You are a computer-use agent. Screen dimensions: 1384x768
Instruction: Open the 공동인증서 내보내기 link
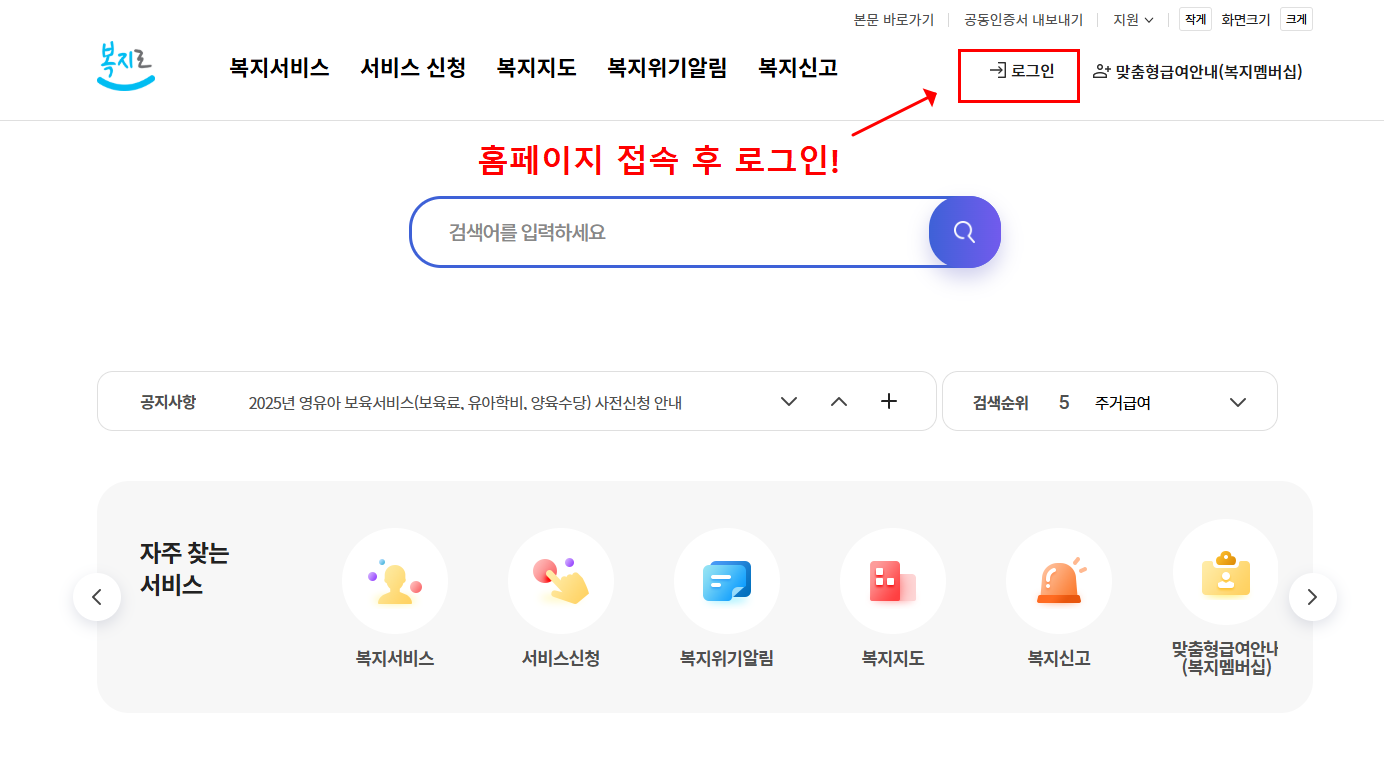tap(1022, 18)
